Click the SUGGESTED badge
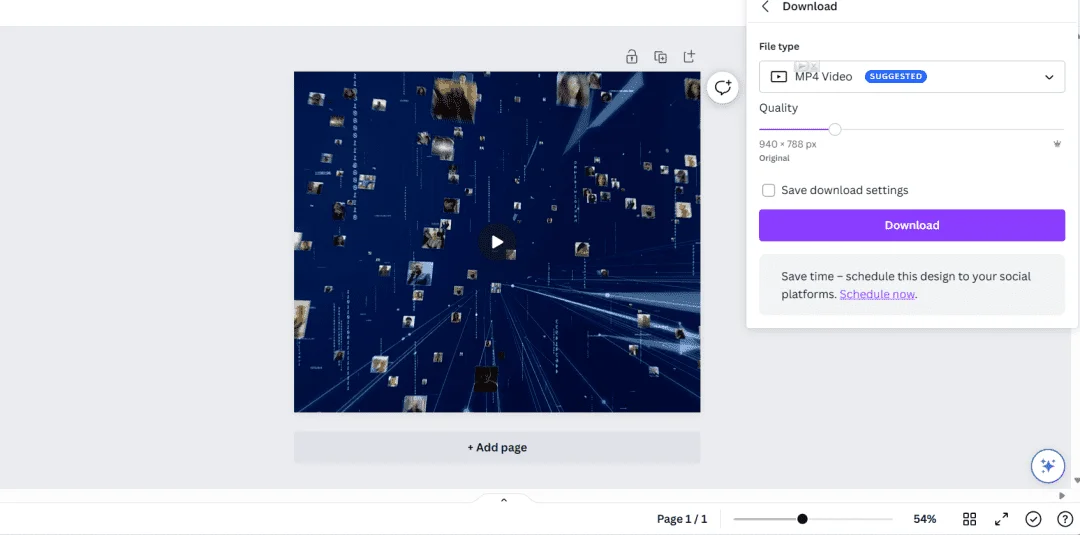This screenshot has height=535, width=1080. point(895,76)
